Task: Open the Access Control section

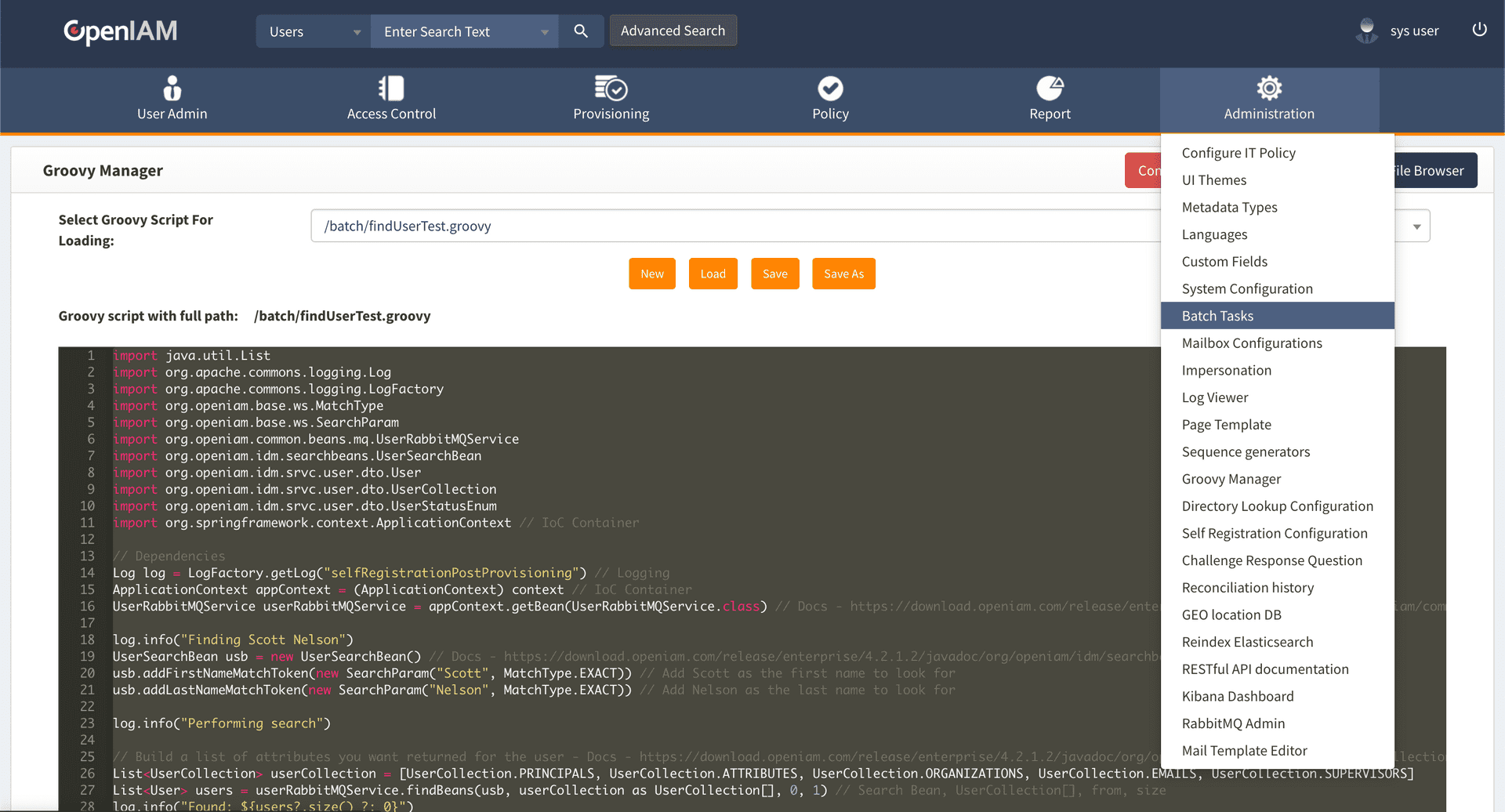Action: [391, 100]
